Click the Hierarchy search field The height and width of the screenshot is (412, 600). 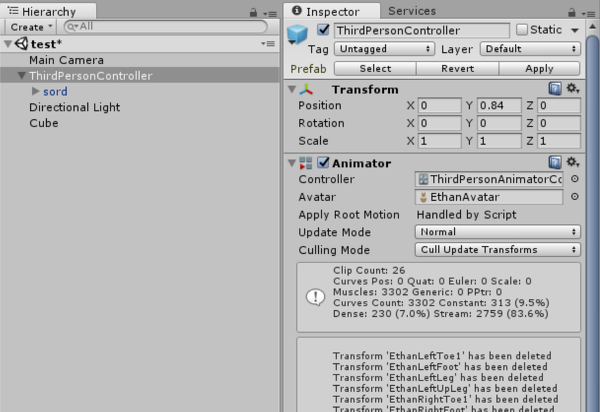[166, 27]
